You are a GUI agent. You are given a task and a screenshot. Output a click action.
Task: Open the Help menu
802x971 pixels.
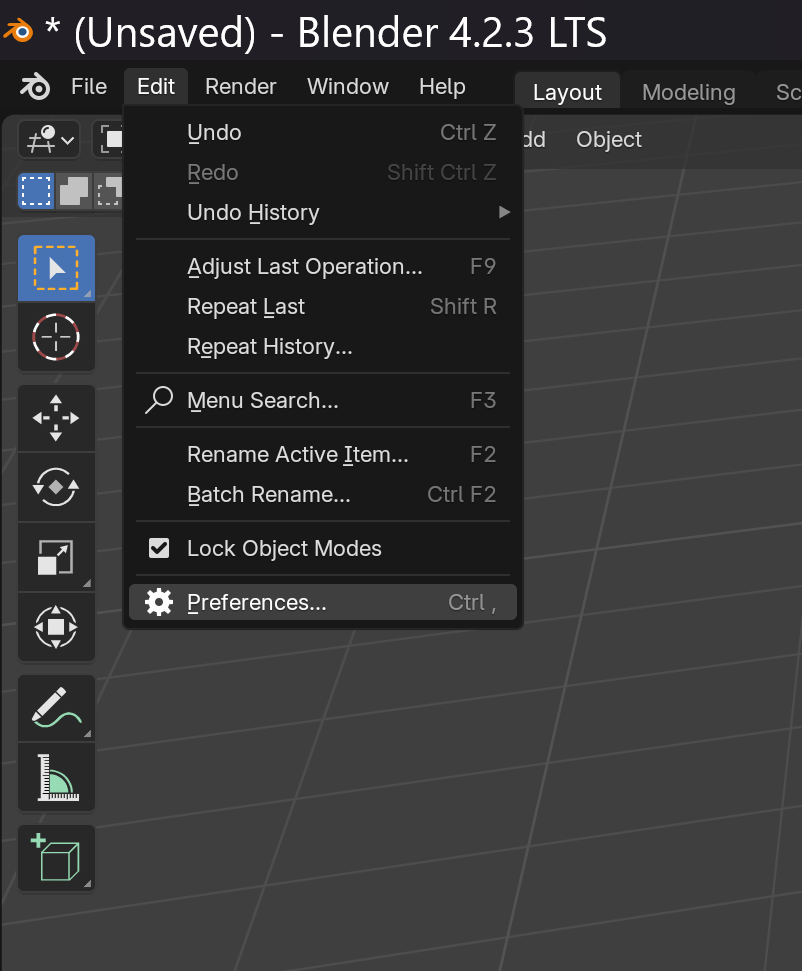coord(442,87)
